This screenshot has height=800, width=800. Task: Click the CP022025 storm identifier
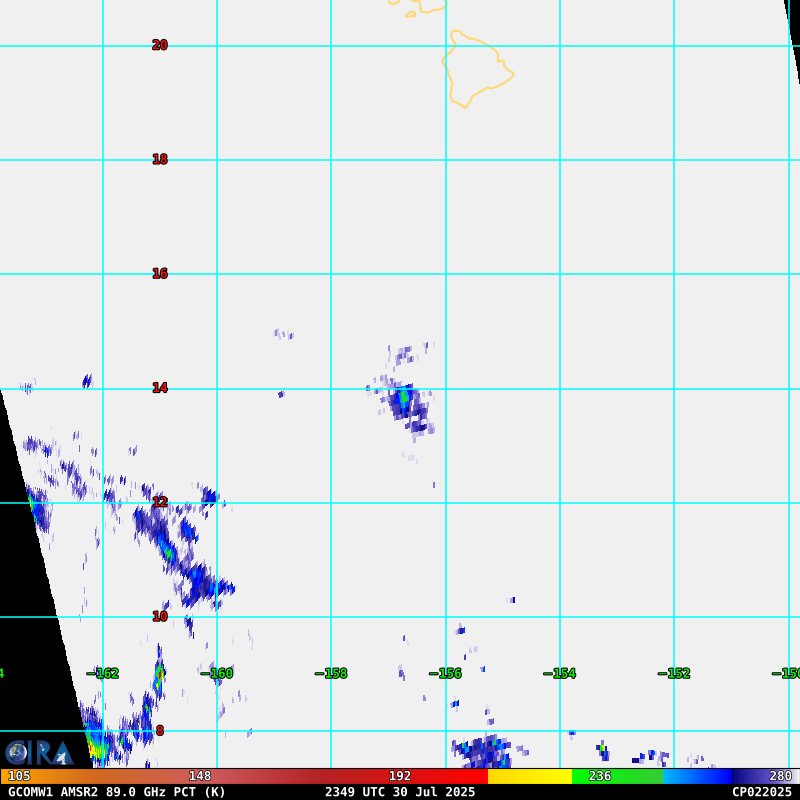761,792
